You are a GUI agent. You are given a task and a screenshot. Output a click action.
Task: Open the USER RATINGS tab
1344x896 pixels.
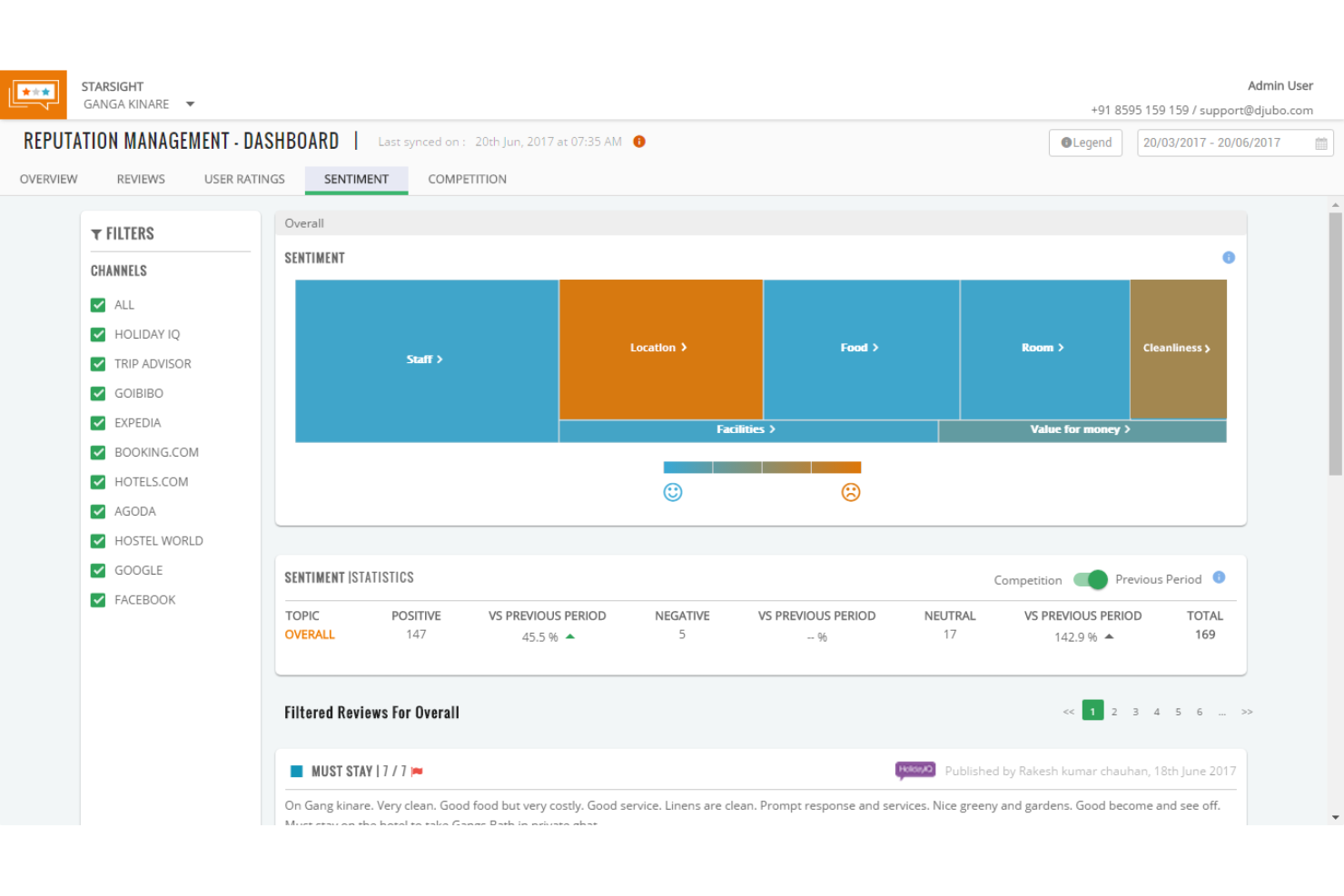[243, 179]
